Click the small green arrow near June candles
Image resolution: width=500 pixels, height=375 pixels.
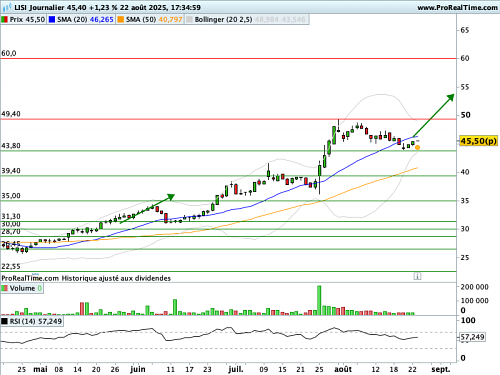tap(147, 208)
